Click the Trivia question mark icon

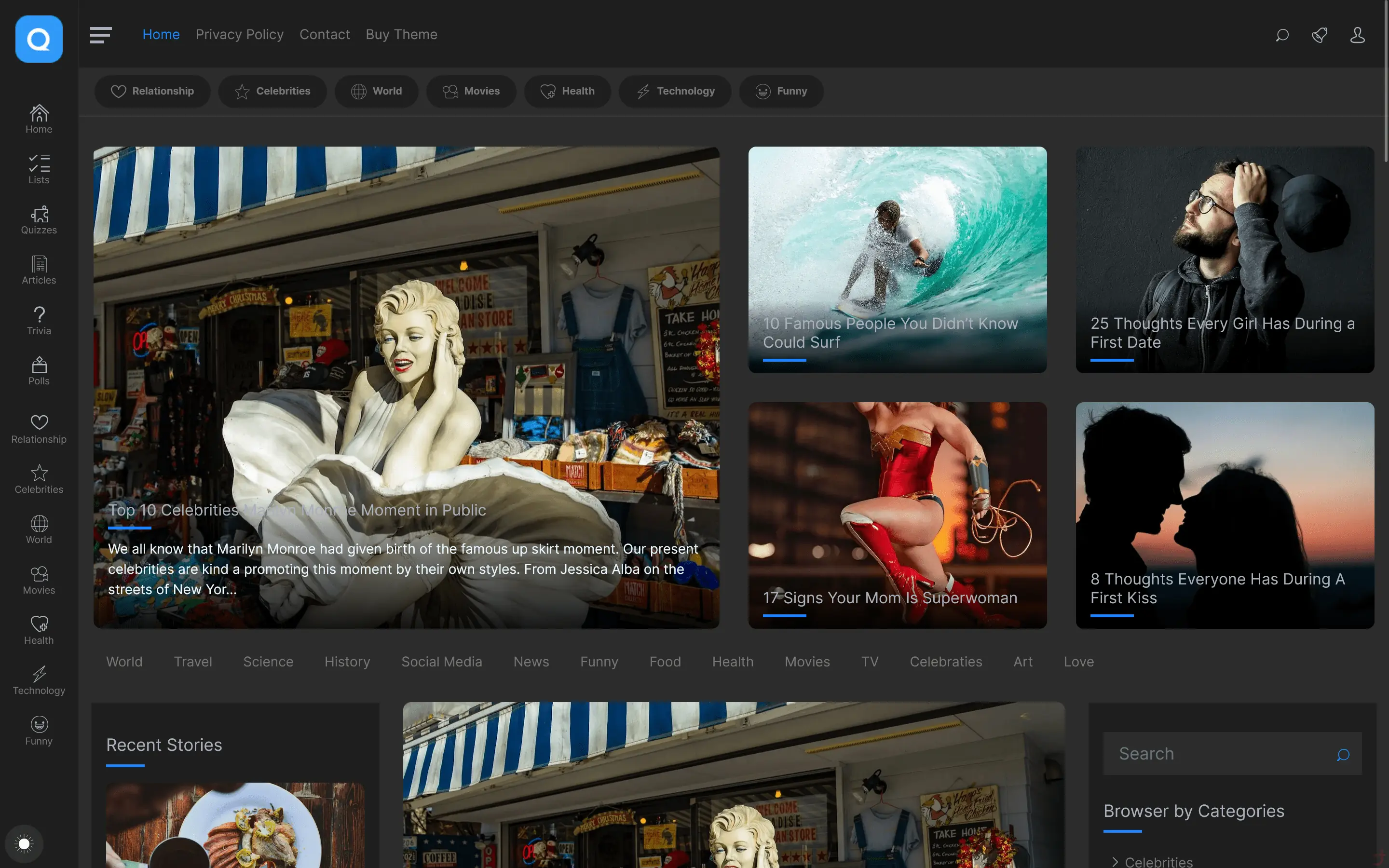click(x=39, y=315)
